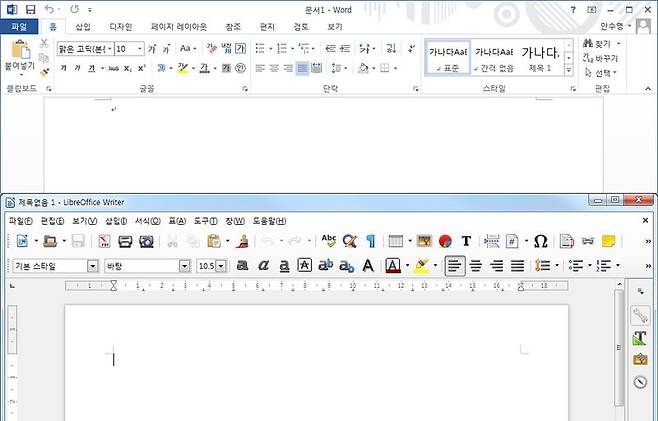The width and height of the screenshot is (658, 421).
Task: Open the Navigator compass icon in sidebar
Action: (640, 382)
